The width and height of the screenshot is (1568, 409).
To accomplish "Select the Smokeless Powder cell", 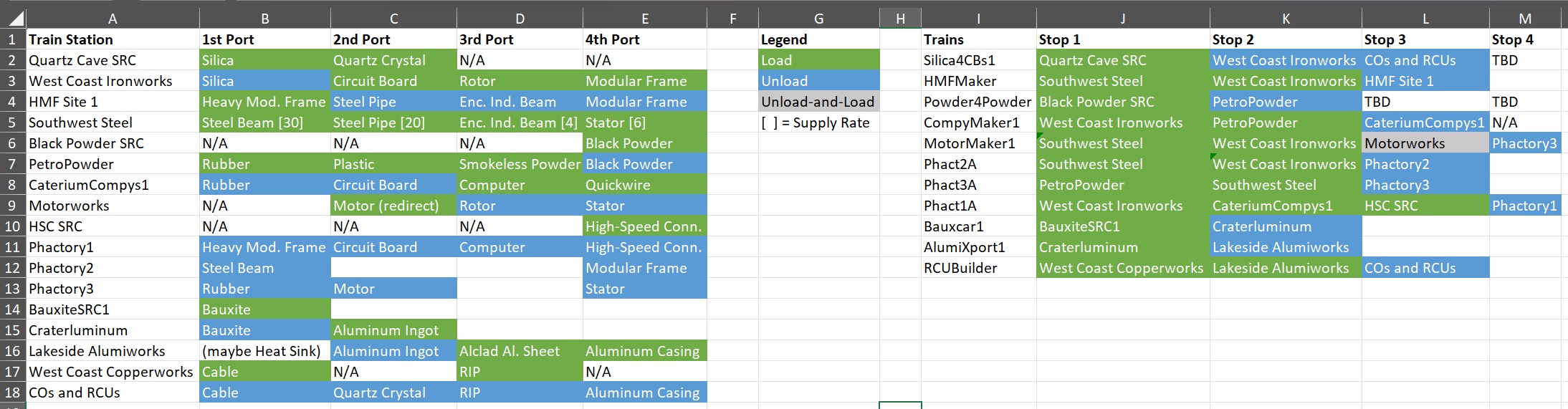I will (520, 164).
